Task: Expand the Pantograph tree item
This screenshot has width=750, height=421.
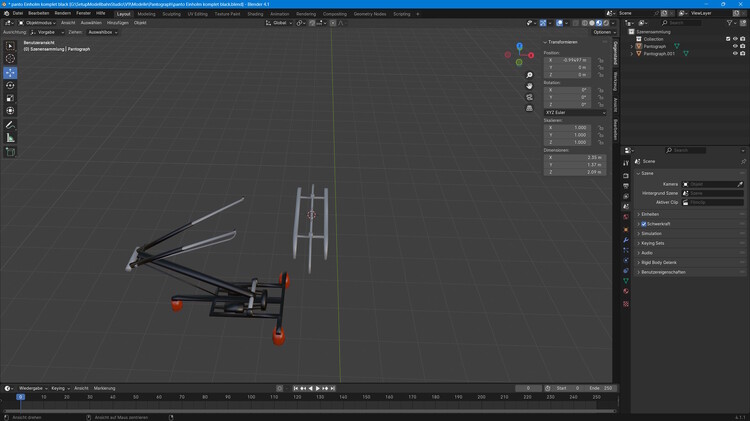Action: pos(633,46)
